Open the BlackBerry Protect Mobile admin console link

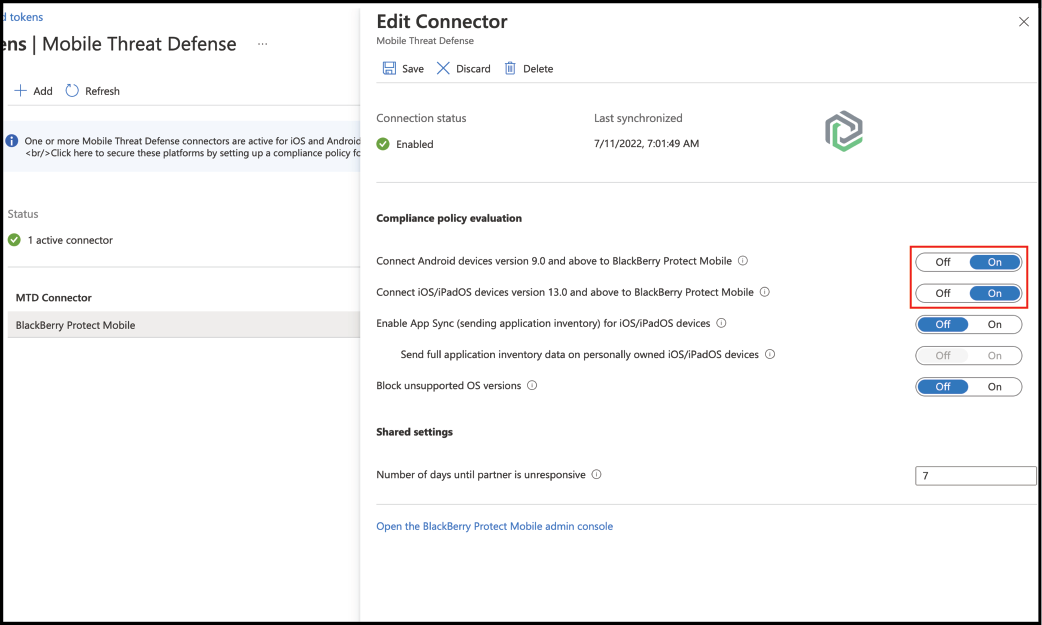coord(494,526)
